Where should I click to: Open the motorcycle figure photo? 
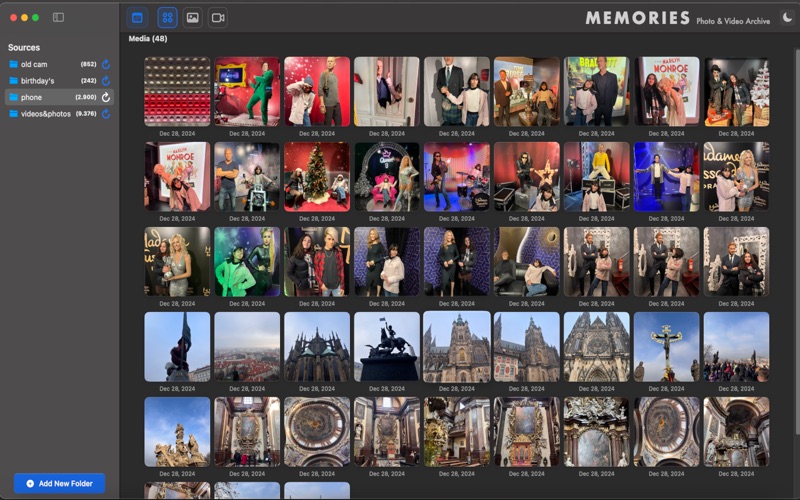(247, 177)
